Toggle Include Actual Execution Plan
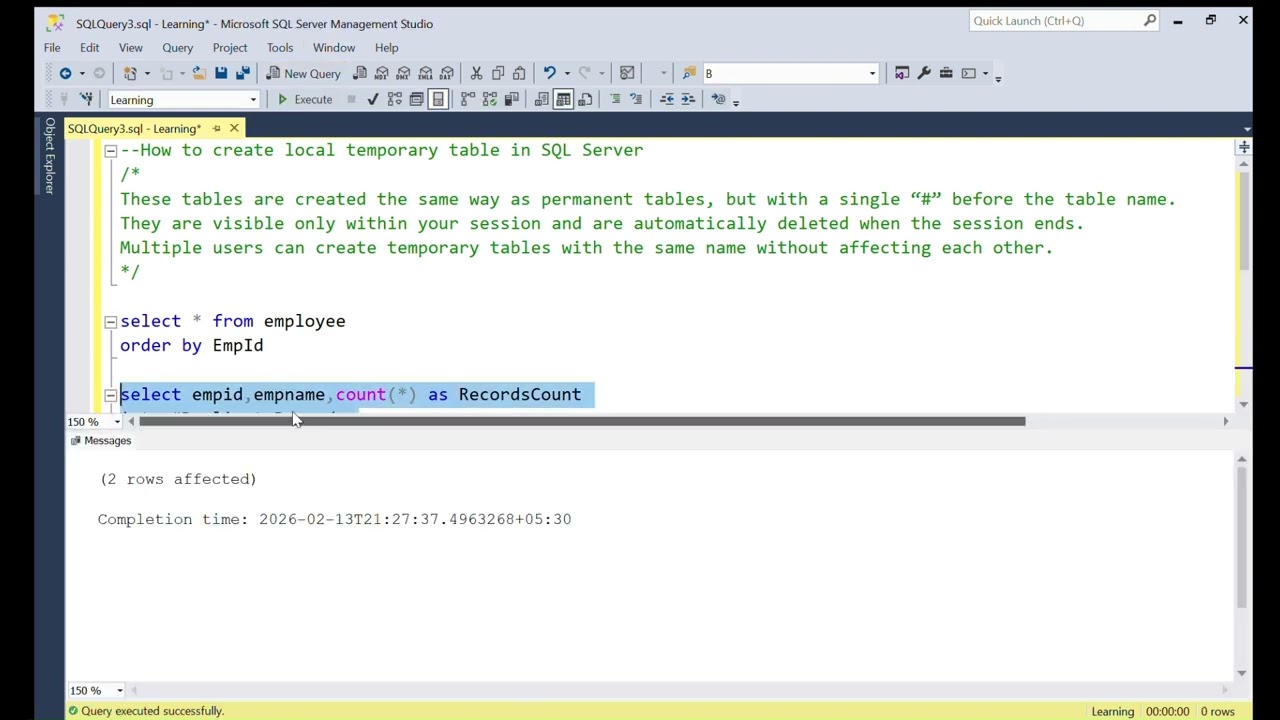This screenshot has width=1280, height=720. (468, 99)
